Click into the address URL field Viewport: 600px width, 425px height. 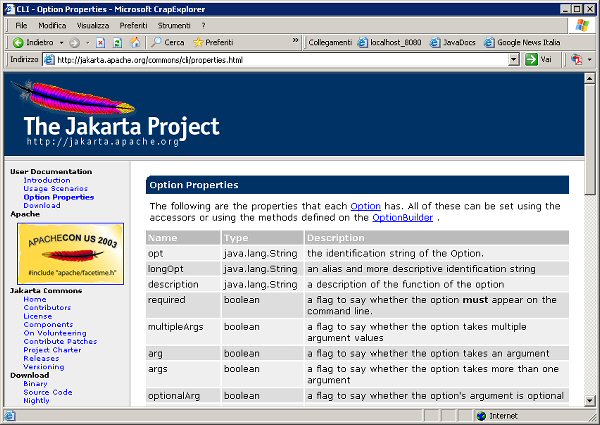281,60
